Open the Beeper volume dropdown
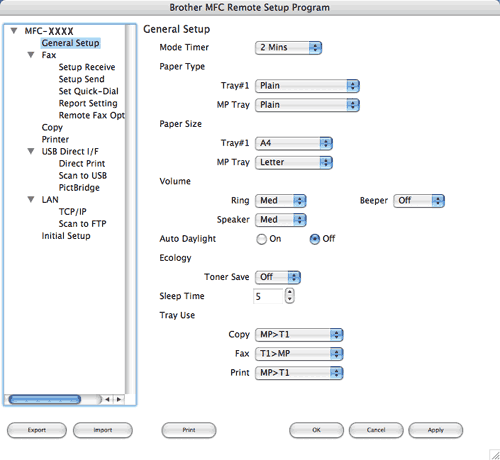The width and height of the screenshot is (500, 460). click(x=419, y=201)
